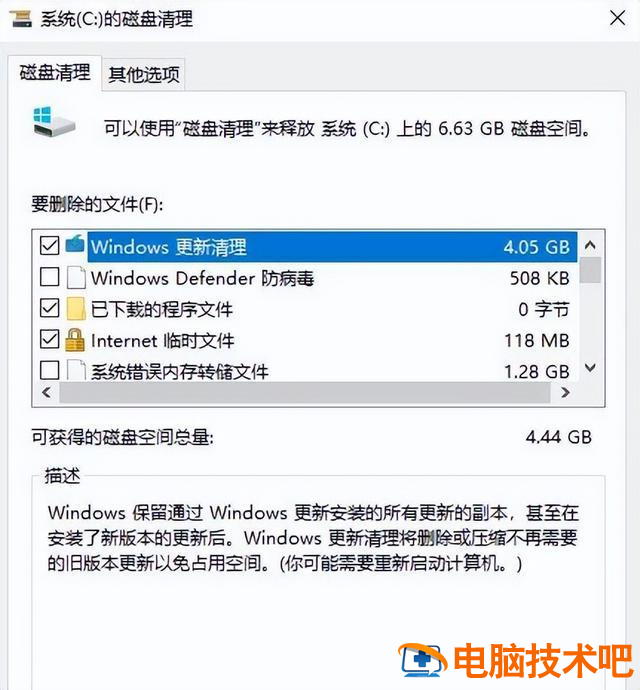Click the disk cleanup title bar icon
This screenshot has height=690, width=640.
pyautogui.click(x=20, y=19)
